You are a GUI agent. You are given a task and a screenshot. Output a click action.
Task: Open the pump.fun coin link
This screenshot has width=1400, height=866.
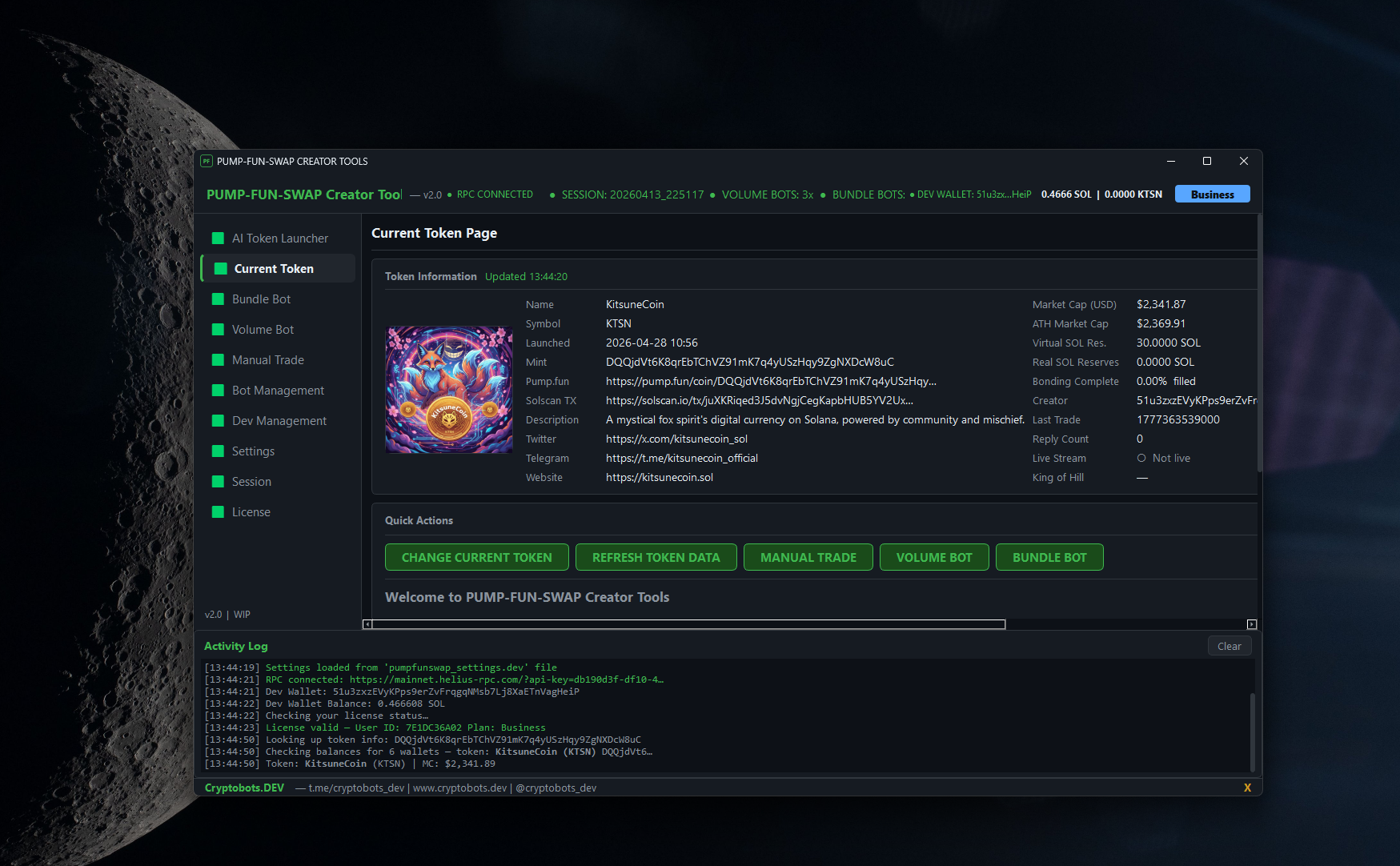[770, 382]
